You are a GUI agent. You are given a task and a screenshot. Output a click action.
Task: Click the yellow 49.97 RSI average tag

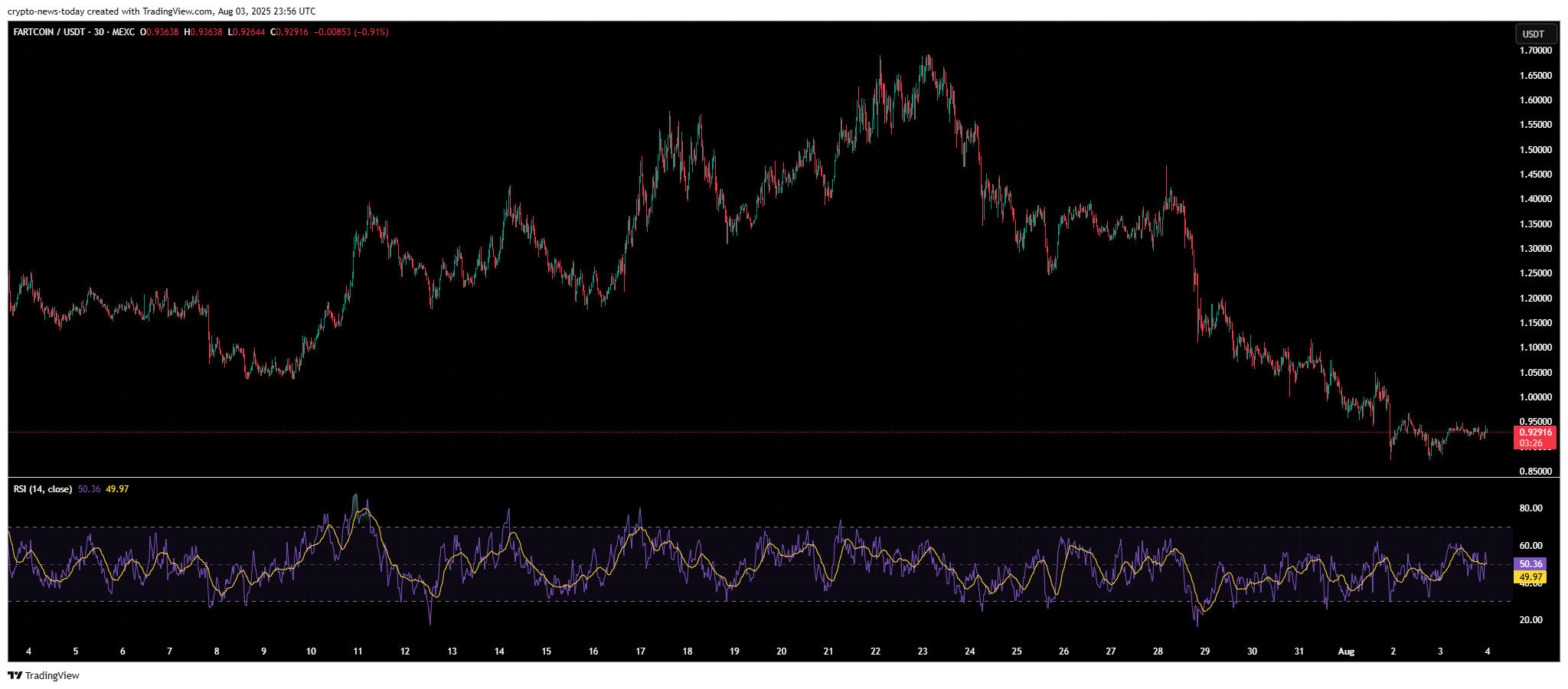coord(1530,577)
